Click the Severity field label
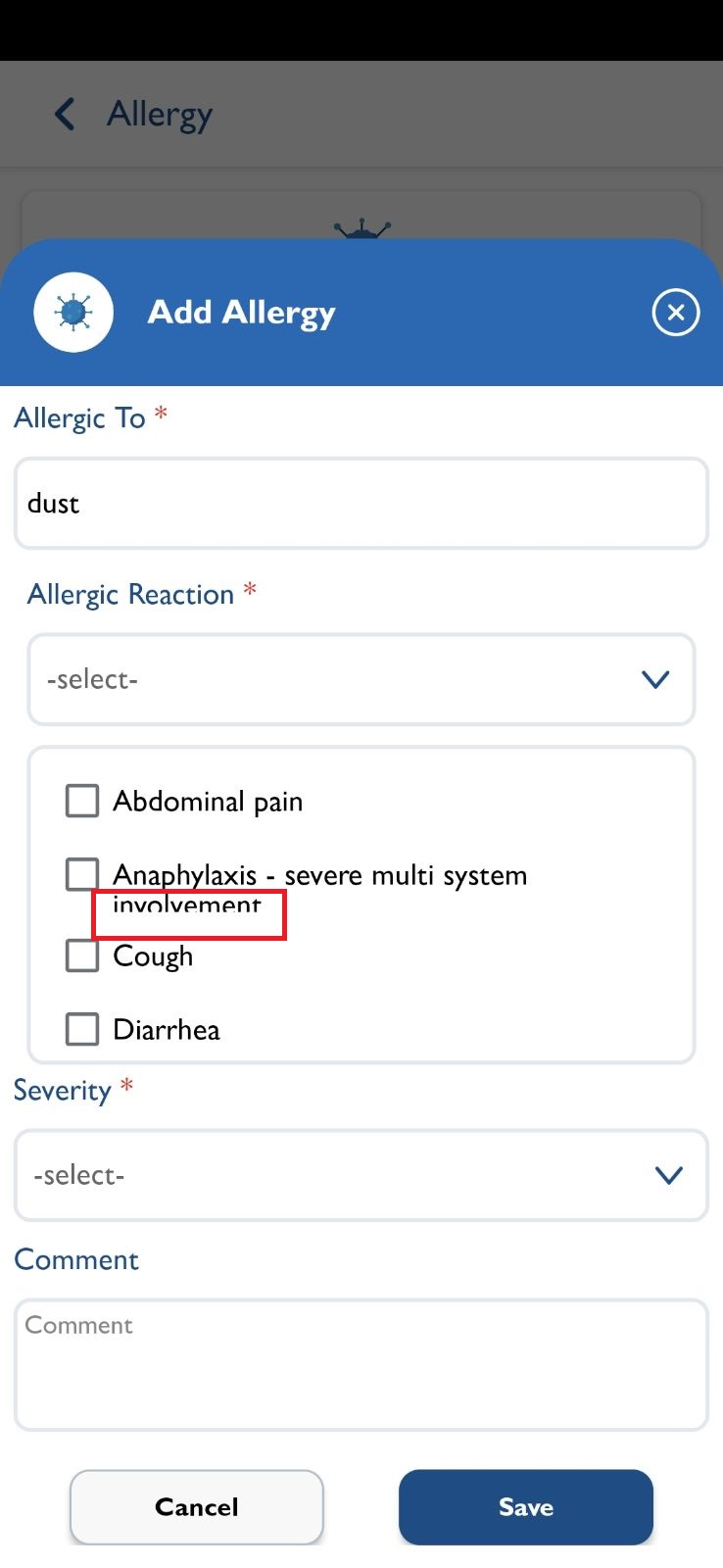 tap(62, 1091)
